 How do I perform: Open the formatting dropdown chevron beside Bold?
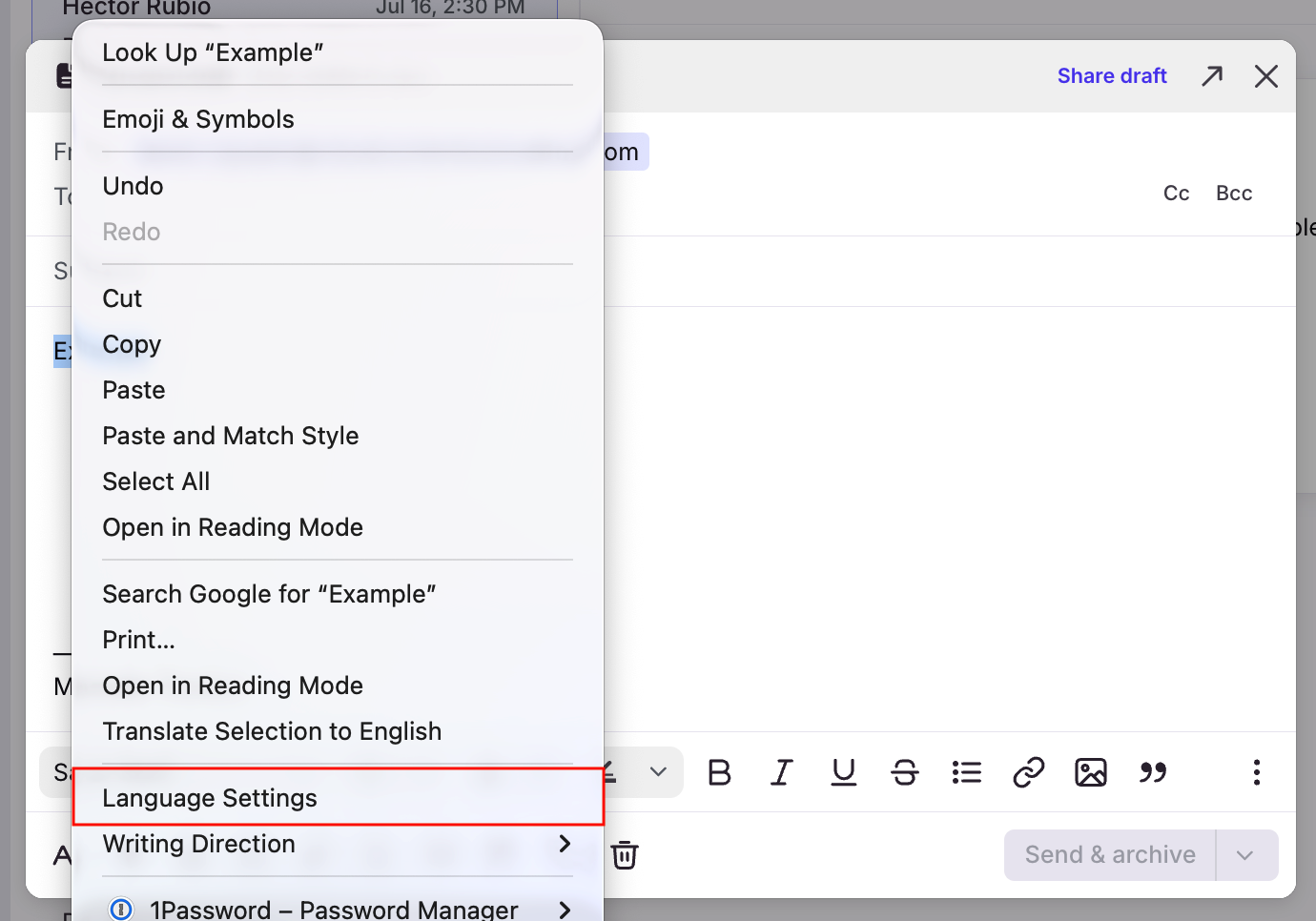[658, 772]
